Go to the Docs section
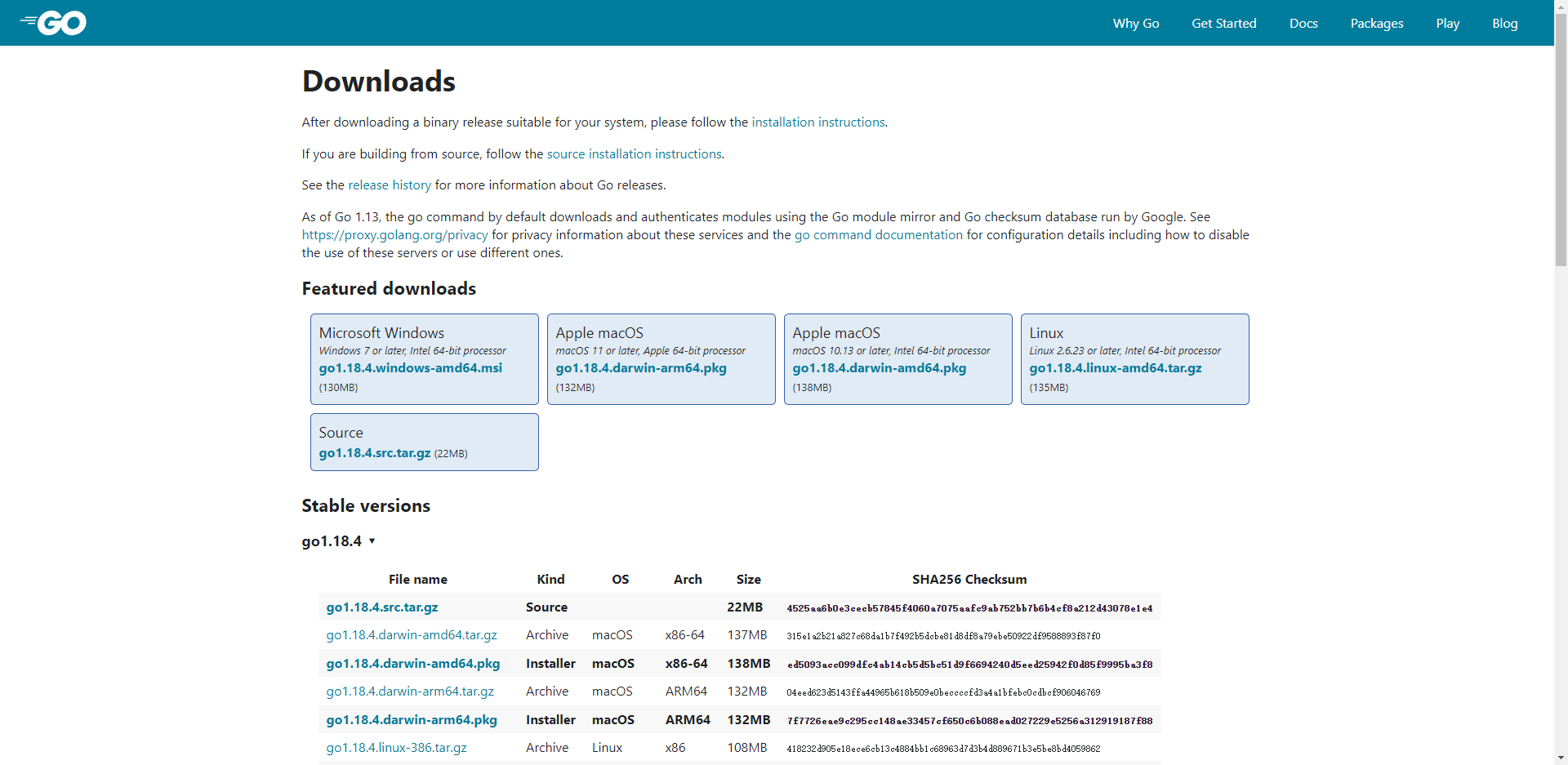The image size is (1568, 765). (1303, 24)
